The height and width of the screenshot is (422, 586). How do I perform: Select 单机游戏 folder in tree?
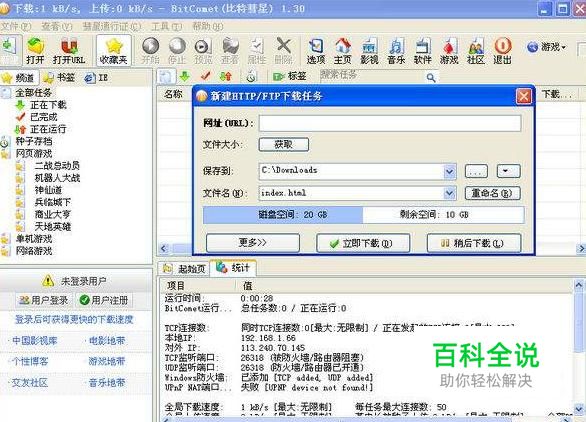34,239
